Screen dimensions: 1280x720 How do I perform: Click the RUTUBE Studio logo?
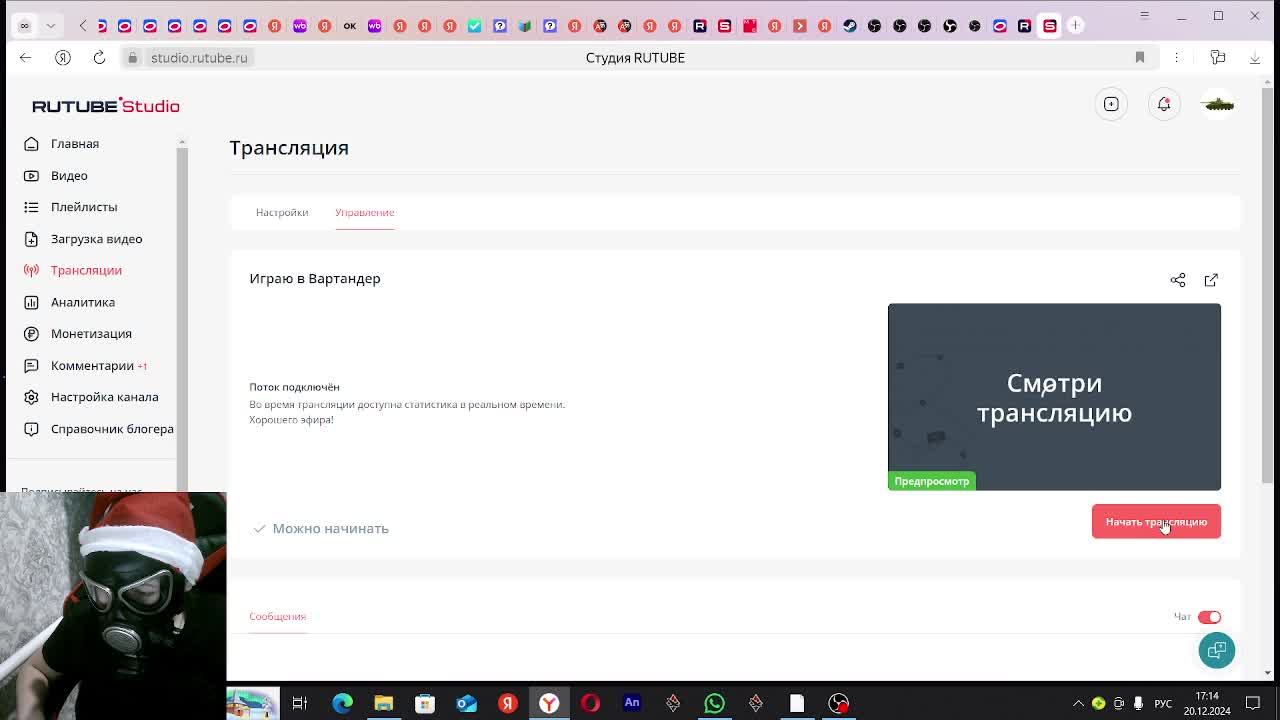(105, 105)
